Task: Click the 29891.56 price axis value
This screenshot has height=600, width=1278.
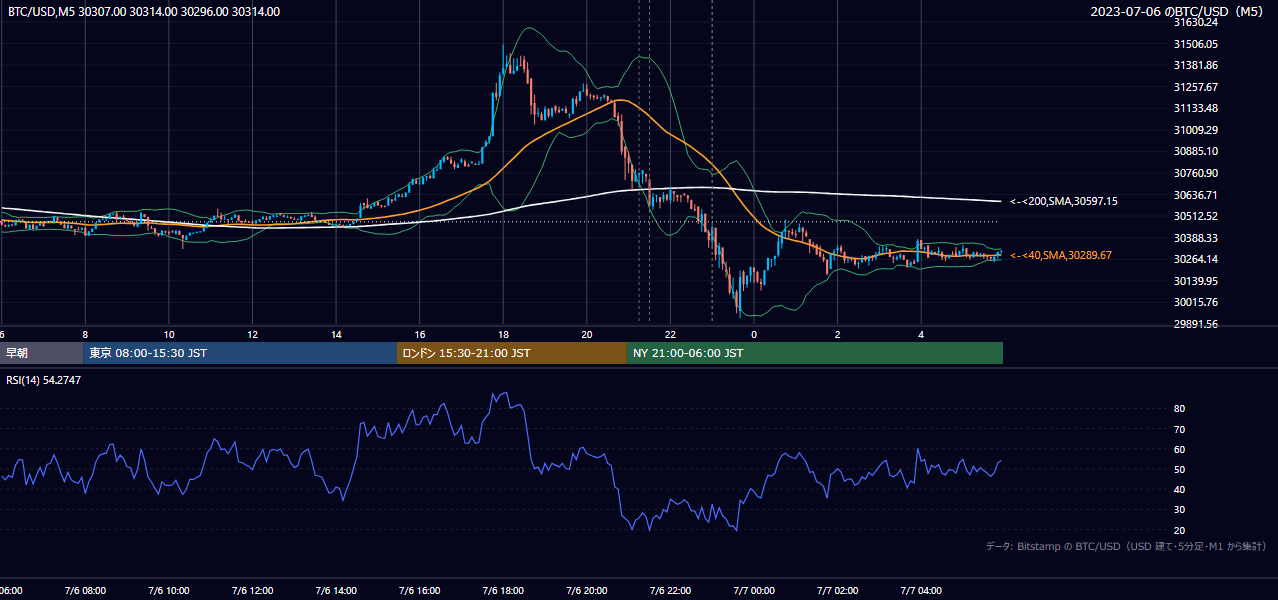Action: click(x=1195, y=324)
